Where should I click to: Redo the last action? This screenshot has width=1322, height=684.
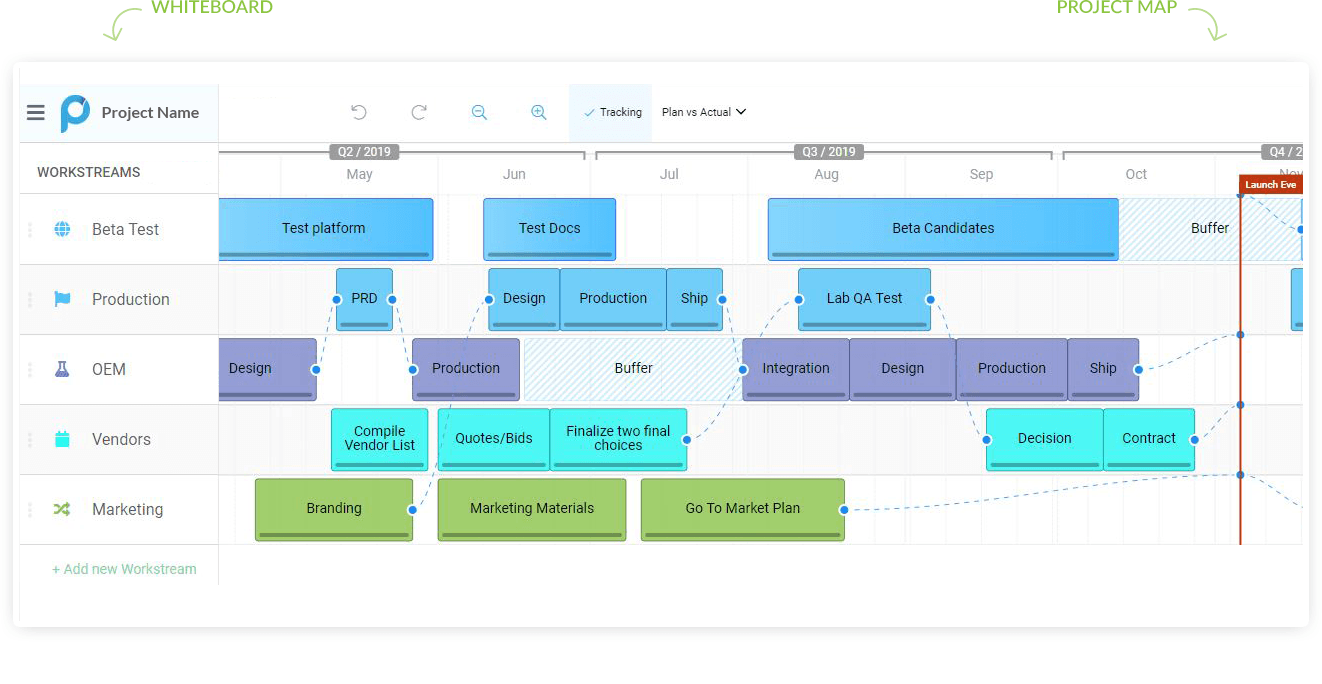click(x=419, y=113)
